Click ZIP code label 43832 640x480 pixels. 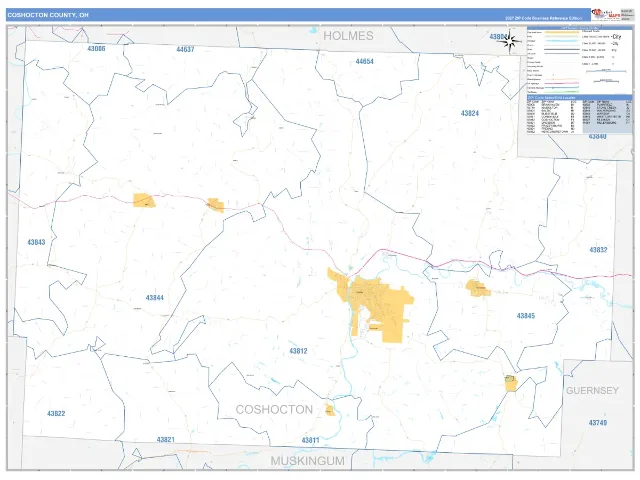[598, 250]
